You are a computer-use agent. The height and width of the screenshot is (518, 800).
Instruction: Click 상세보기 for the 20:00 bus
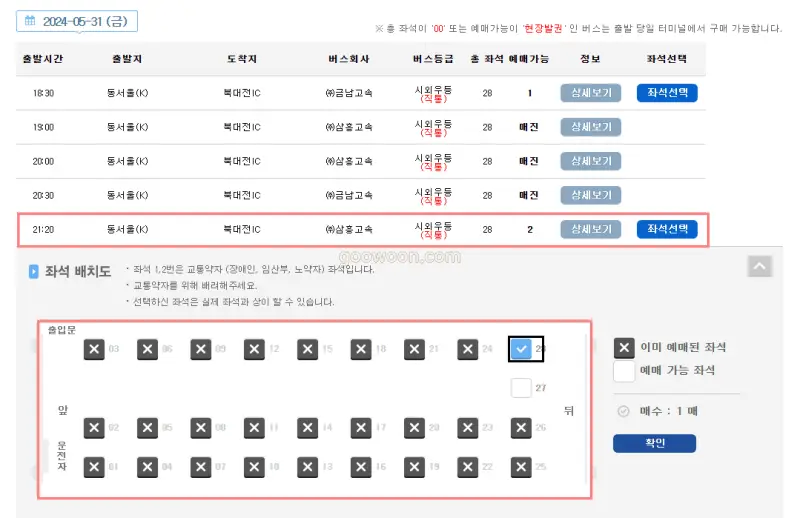click(591, 161)
